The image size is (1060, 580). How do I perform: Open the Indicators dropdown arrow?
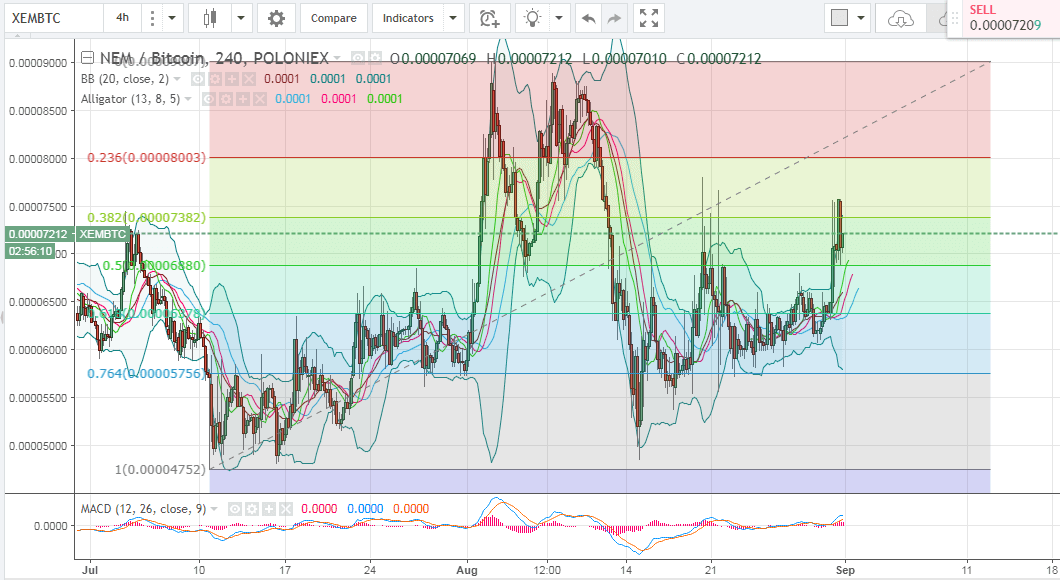tap(453, 18)
